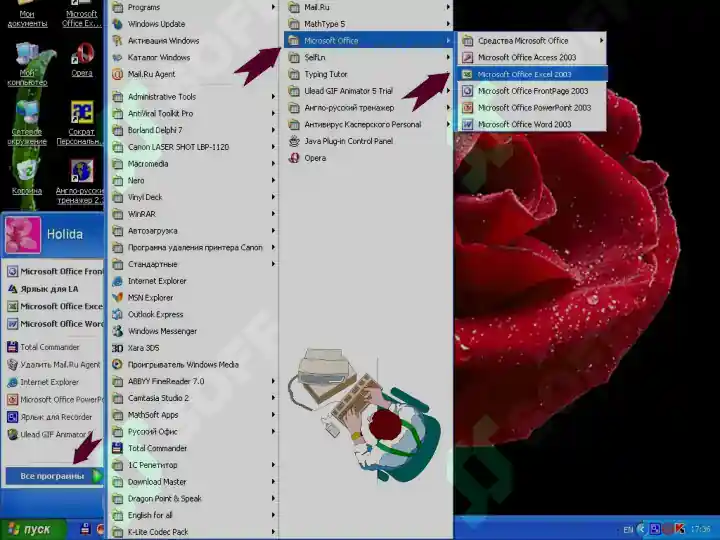720x540 pixels.
Task: Click the Все программы button
Action: point(54,476)
